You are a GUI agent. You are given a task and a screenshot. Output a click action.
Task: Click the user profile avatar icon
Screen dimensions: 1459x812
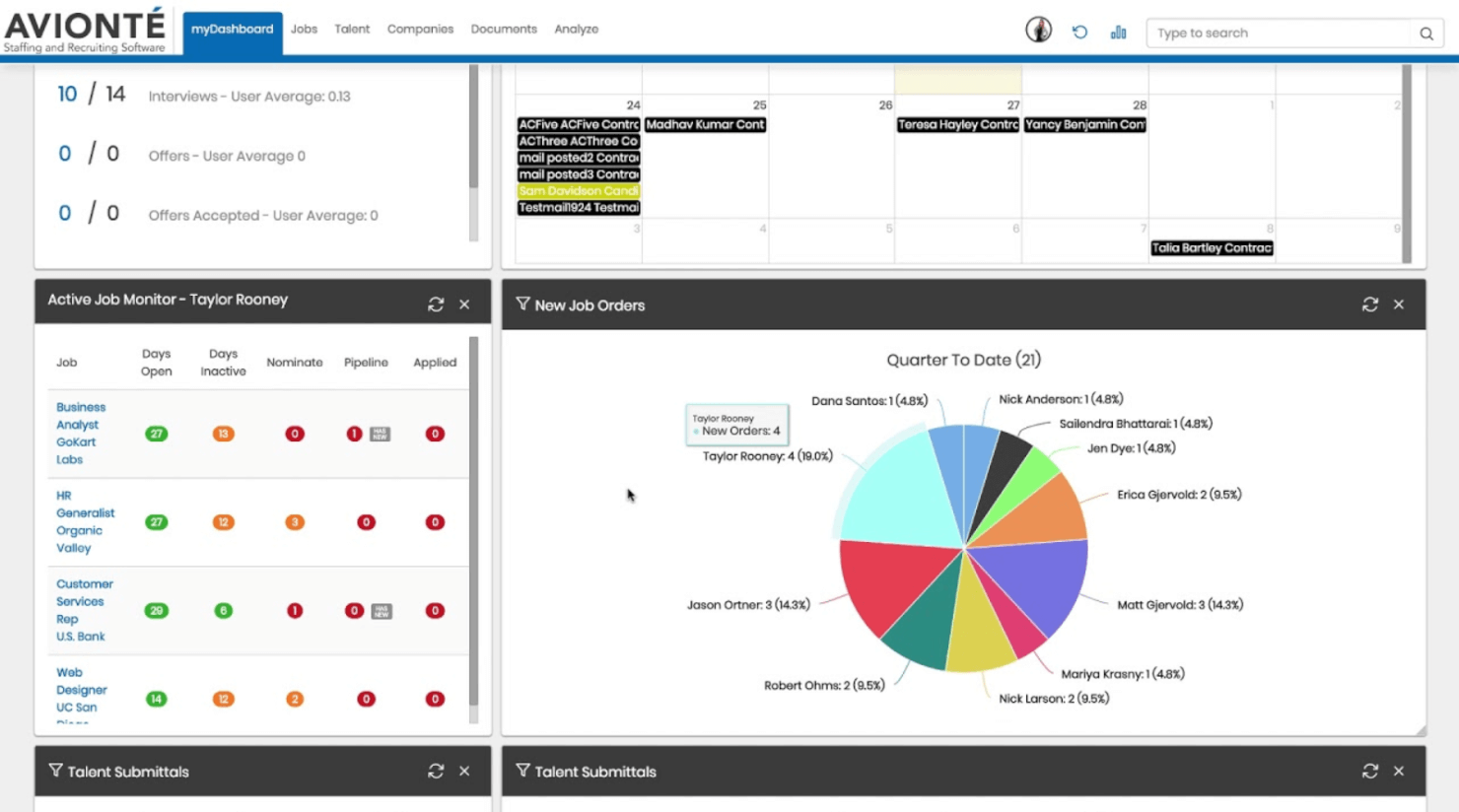(x=1038, y=31)
